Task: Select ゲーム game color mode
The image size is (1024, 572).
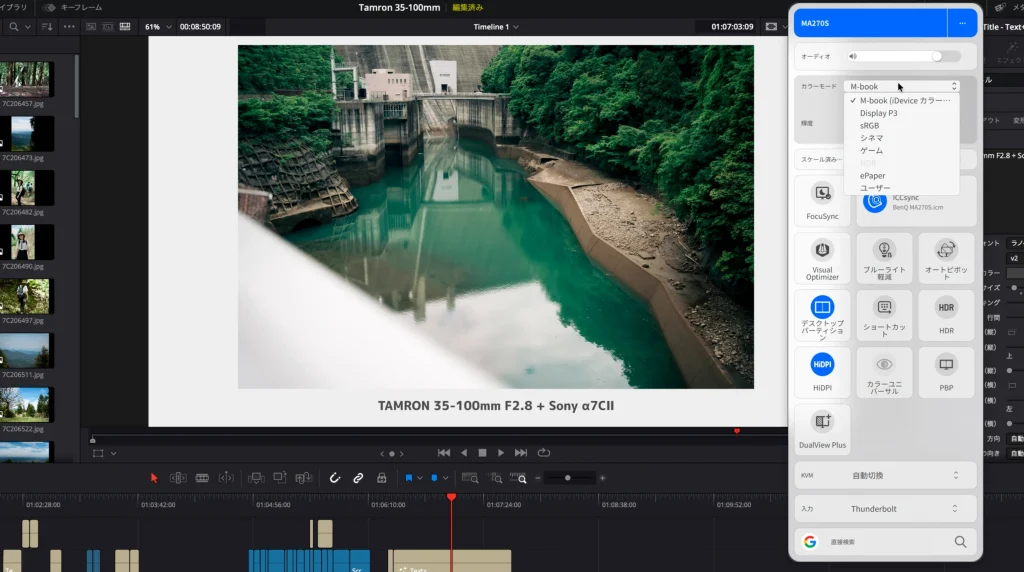Action: click(x=871, y=150)
